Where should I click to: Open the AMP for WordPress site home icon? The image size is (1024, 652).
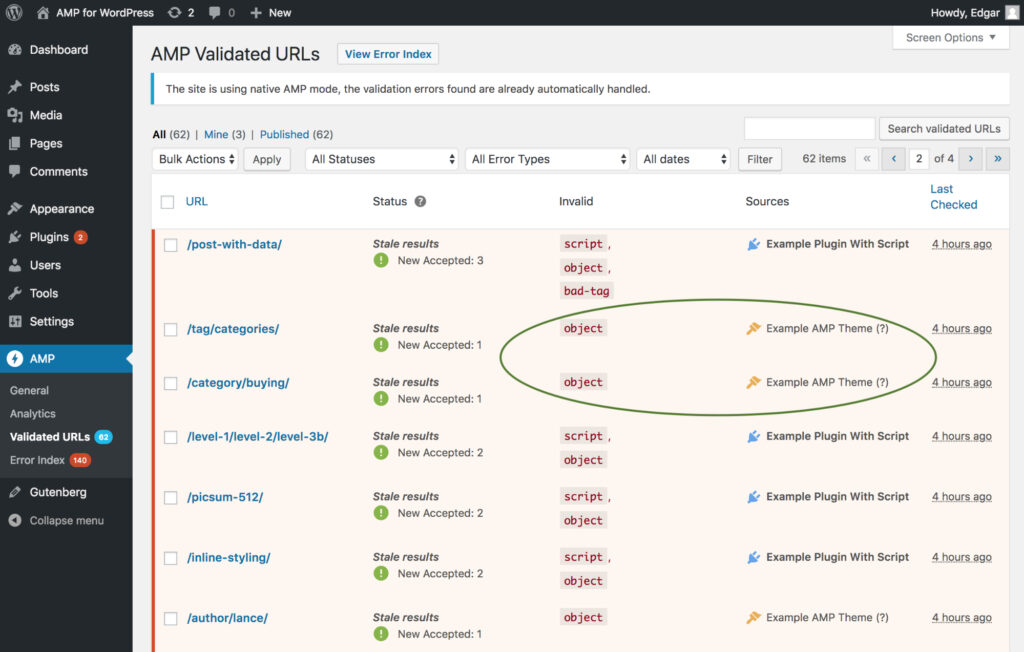click(x=42, y=12)
